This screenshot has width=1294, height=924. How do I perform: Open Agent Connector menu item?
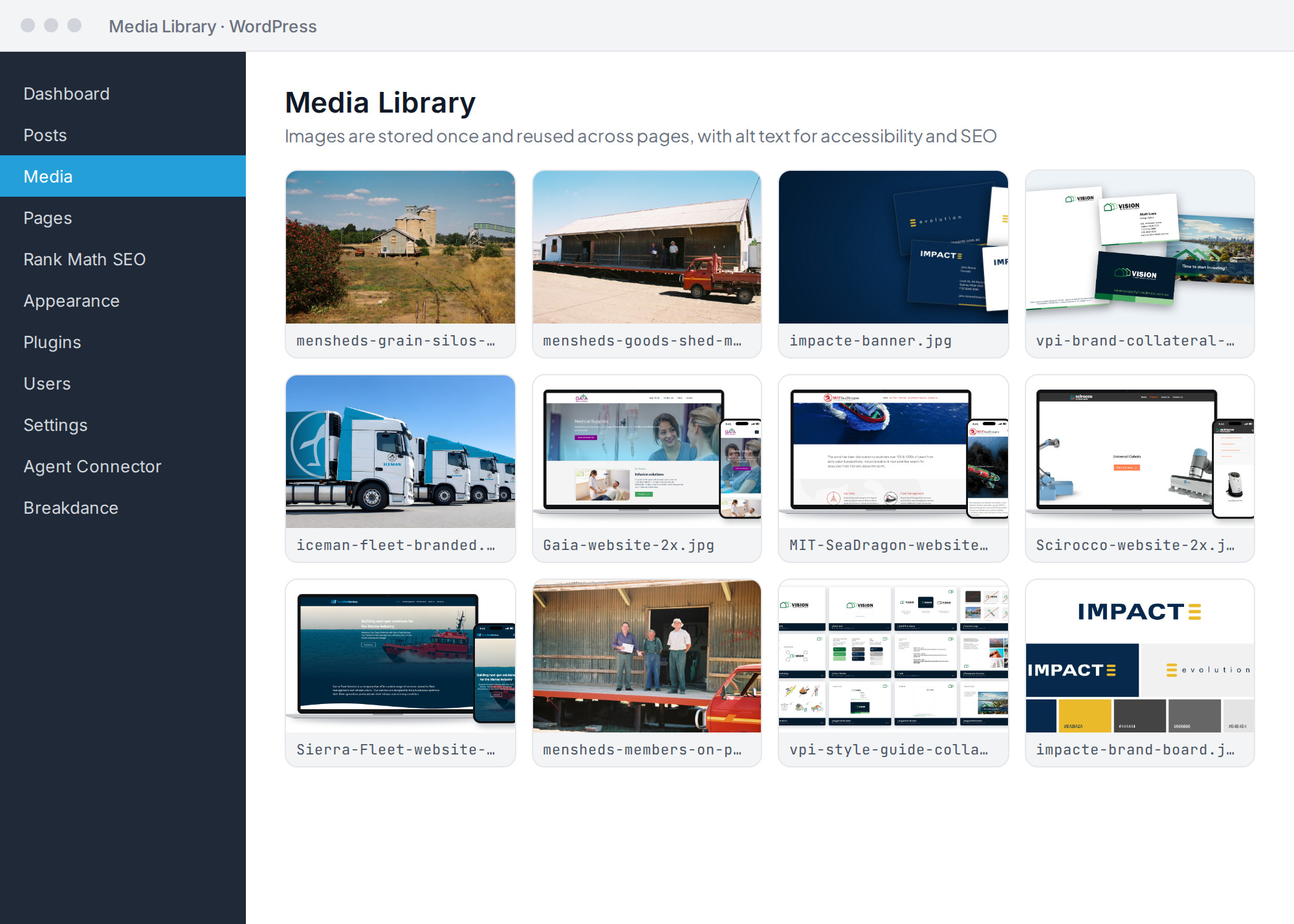[x=123, y=467]
